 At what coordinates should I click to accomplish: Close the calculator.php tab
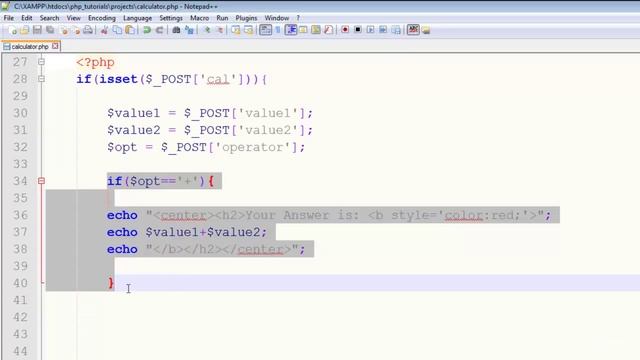click(56, 46)
